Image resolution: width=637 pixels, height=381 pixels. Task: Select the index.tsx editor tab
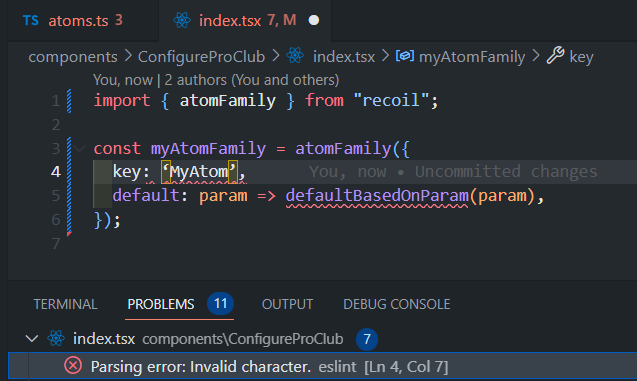point(245,20)
